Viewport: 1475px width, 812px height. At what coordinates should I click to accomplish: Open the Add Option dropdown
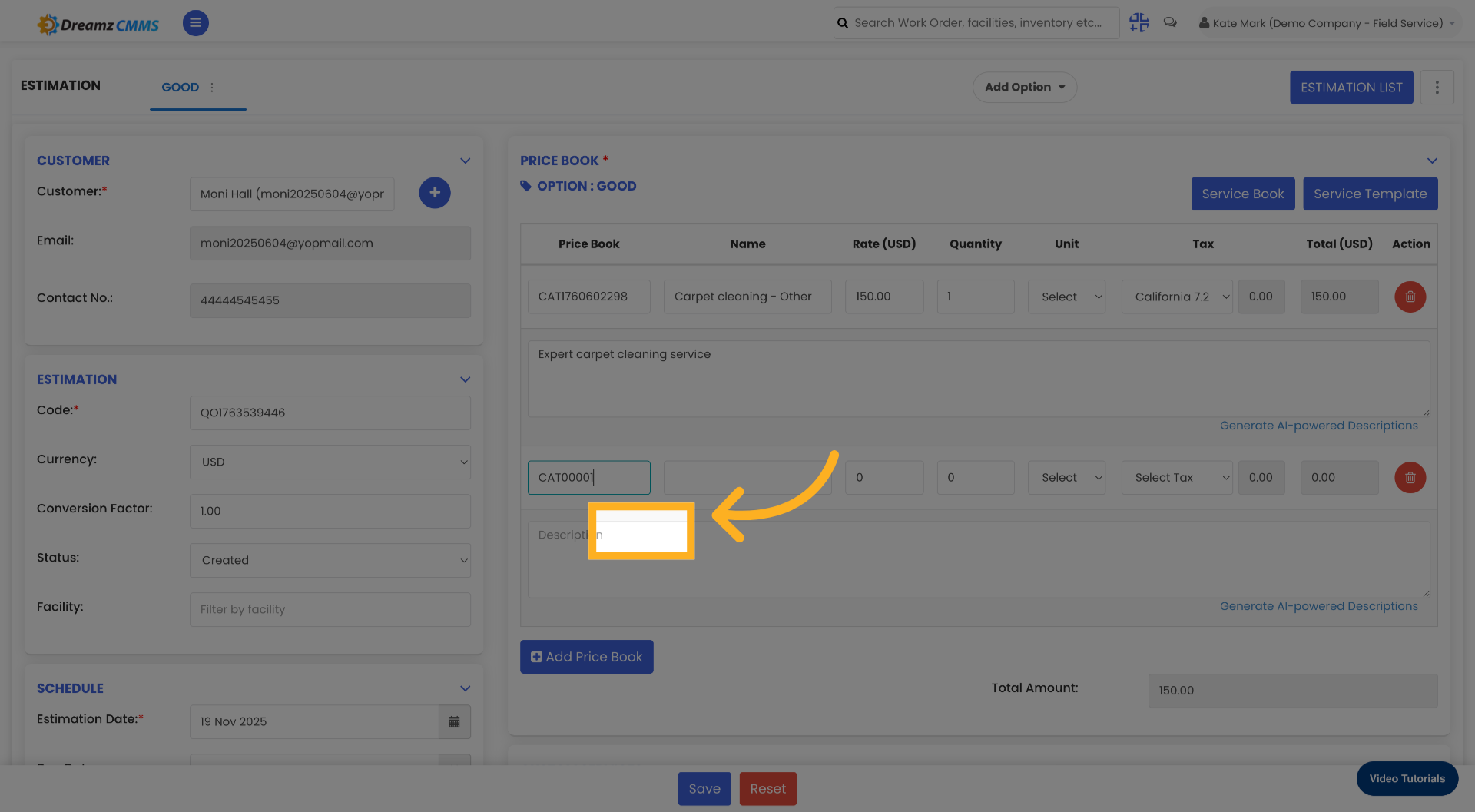pyautogui.click(x=1025, y=88)
